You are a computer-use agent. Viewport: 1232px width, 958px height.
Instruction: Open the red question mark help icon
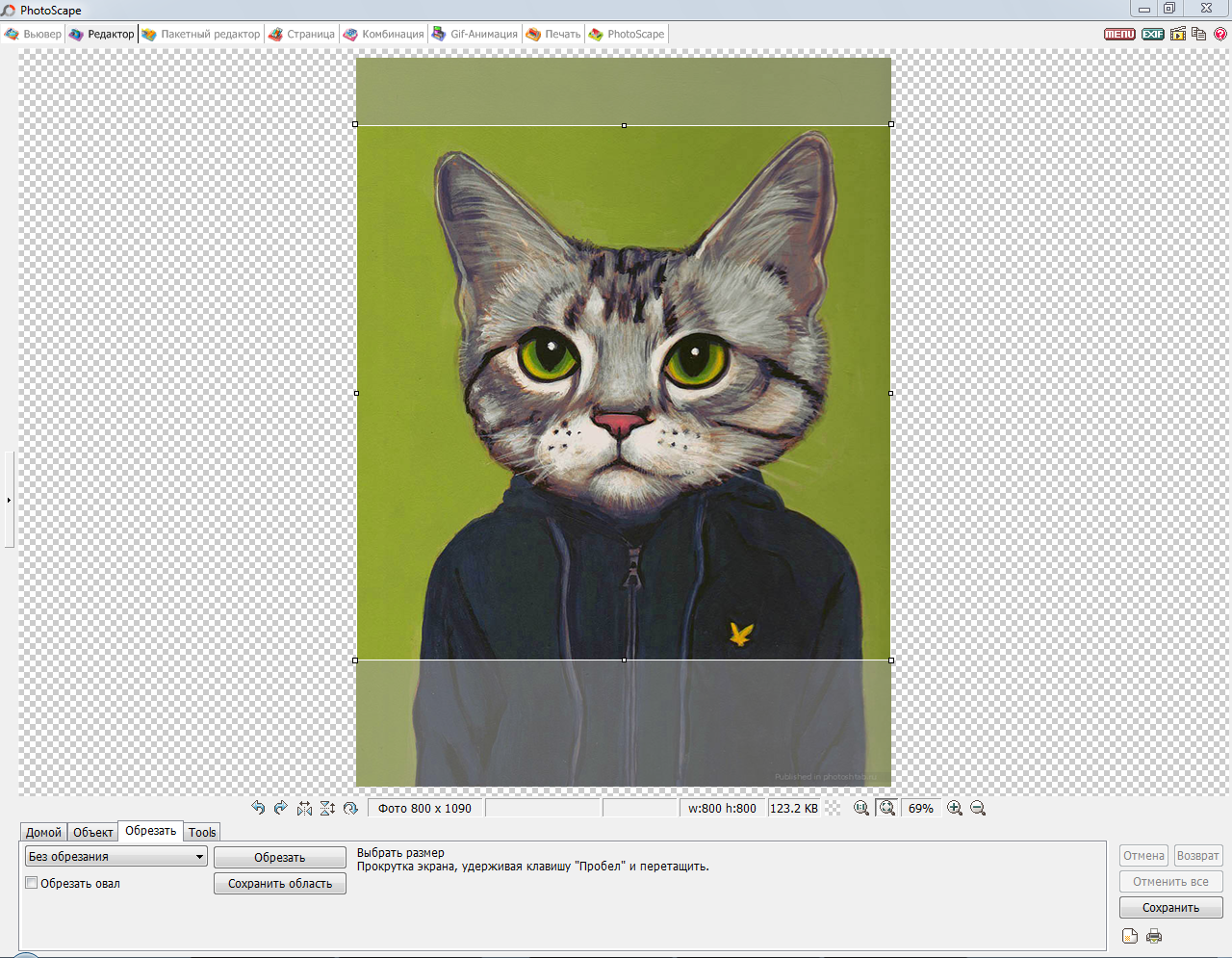1220,34
